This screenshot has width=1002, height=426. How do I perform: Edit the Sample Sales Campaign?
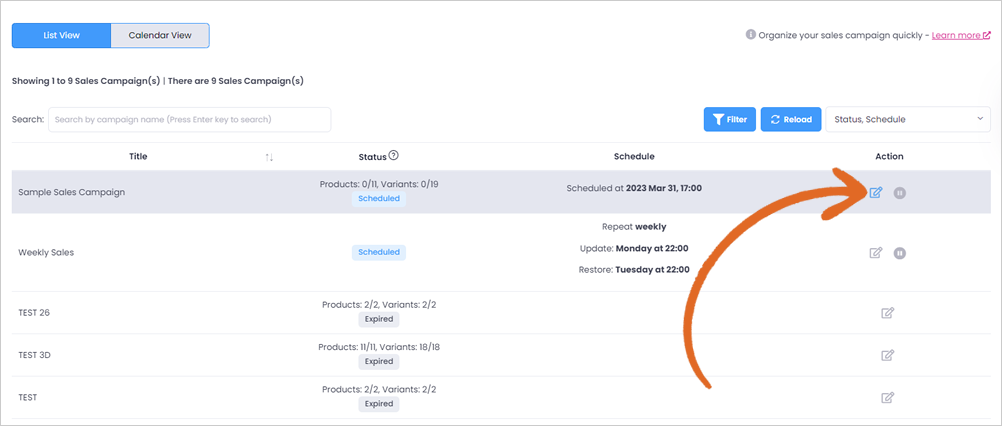[875, 192]
